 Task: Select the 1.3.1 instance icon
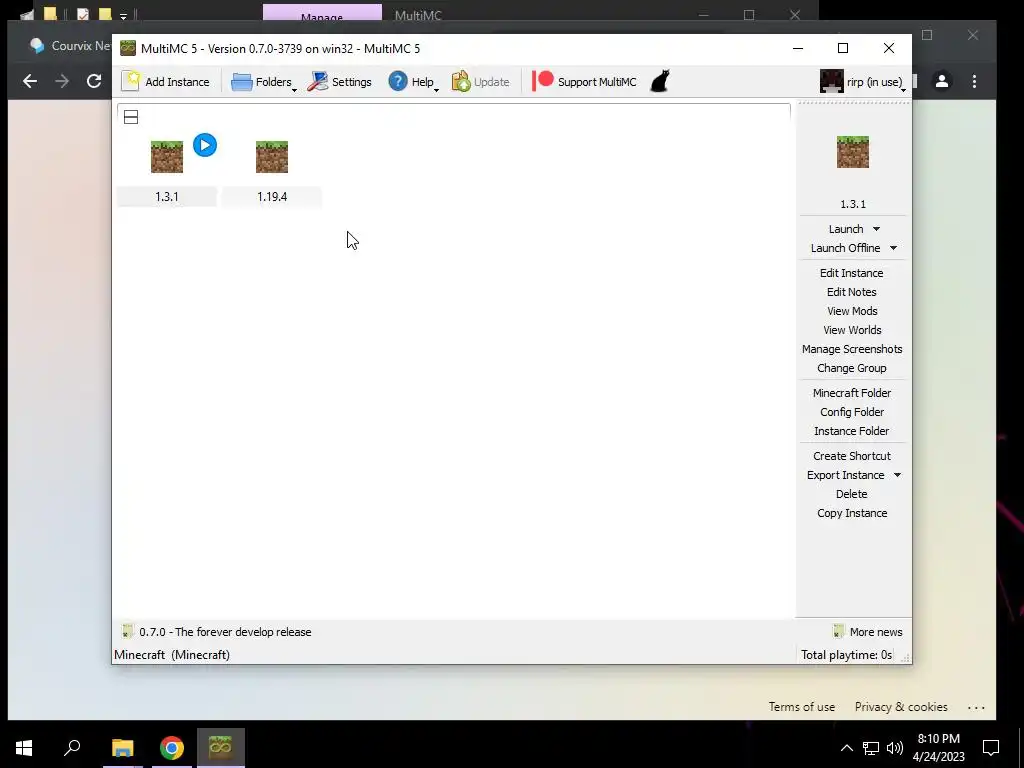point(167,157)
